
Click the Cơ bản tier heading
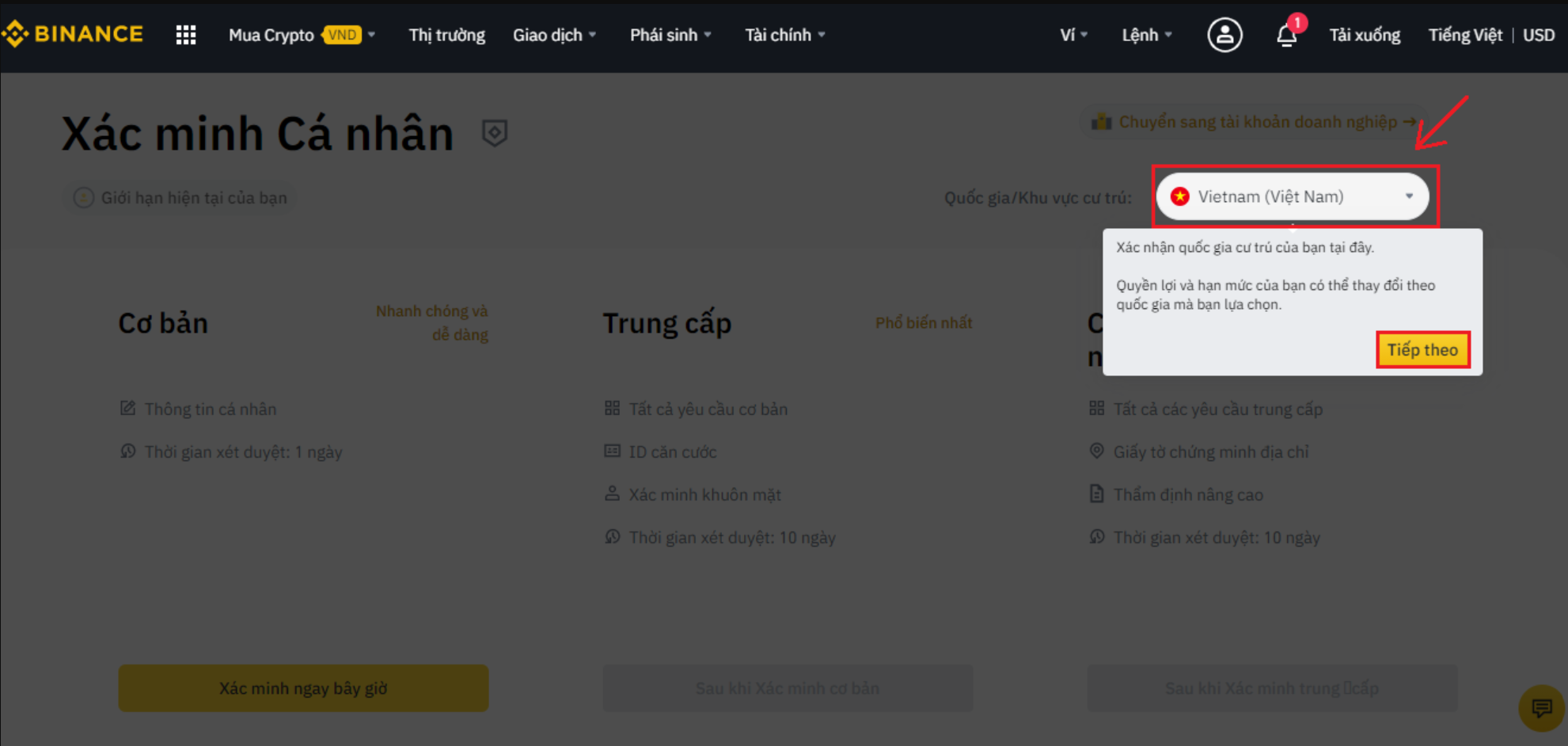pyautogui.click(x=163, y=323)
